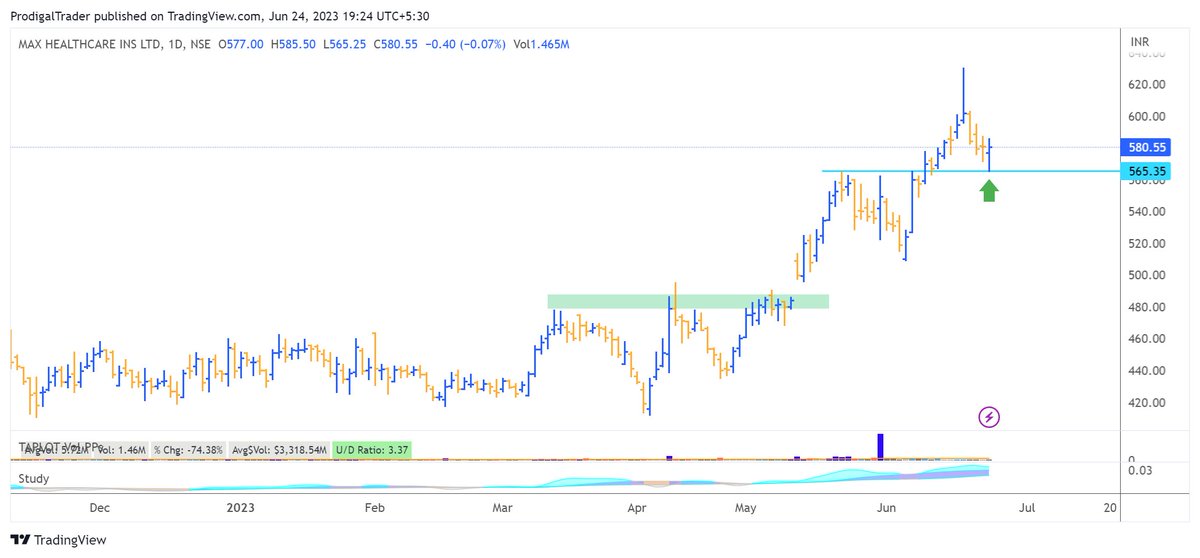Screen dimensions: 1200x558
Task: Click the tall purple volume bar in June
Action: [881, 446]
